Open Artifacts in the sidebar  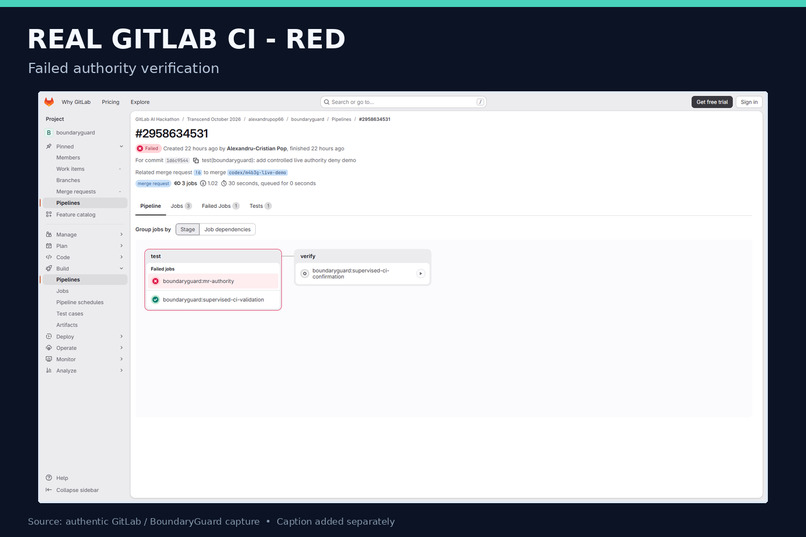[x=67, y=325]
